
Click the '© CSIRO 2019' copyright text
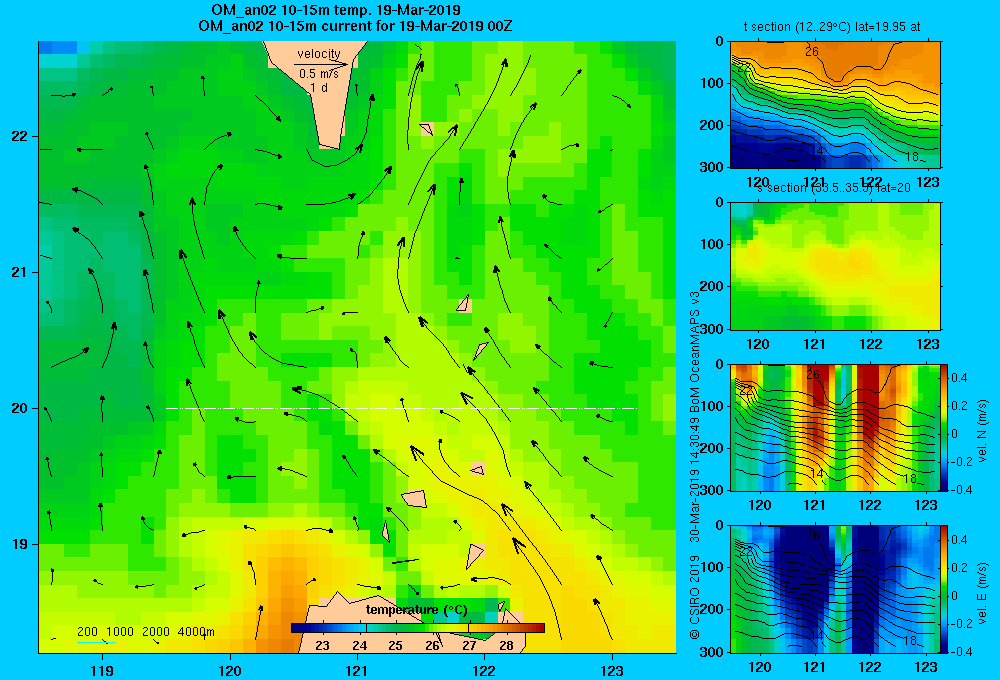(x=695, y=597)
